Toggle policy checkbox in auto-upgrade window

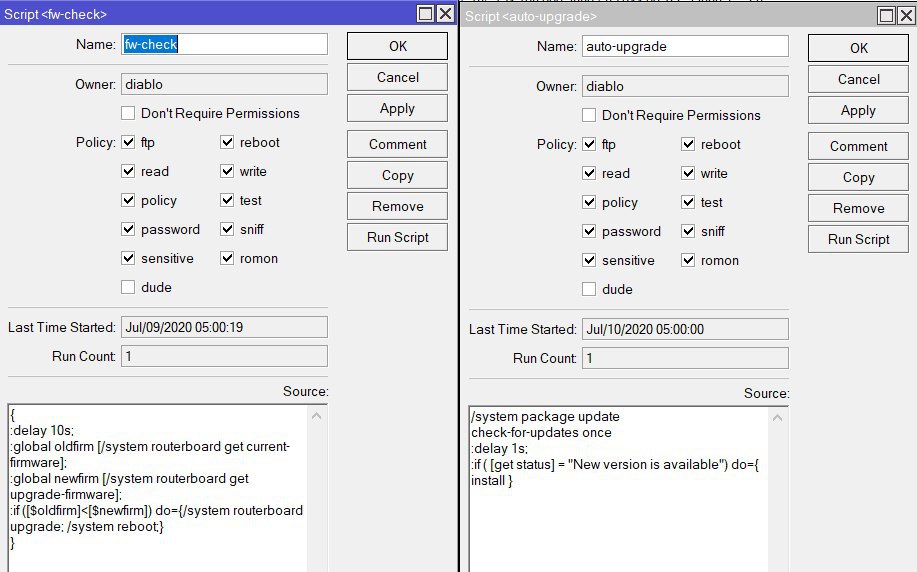click(589, 202)
